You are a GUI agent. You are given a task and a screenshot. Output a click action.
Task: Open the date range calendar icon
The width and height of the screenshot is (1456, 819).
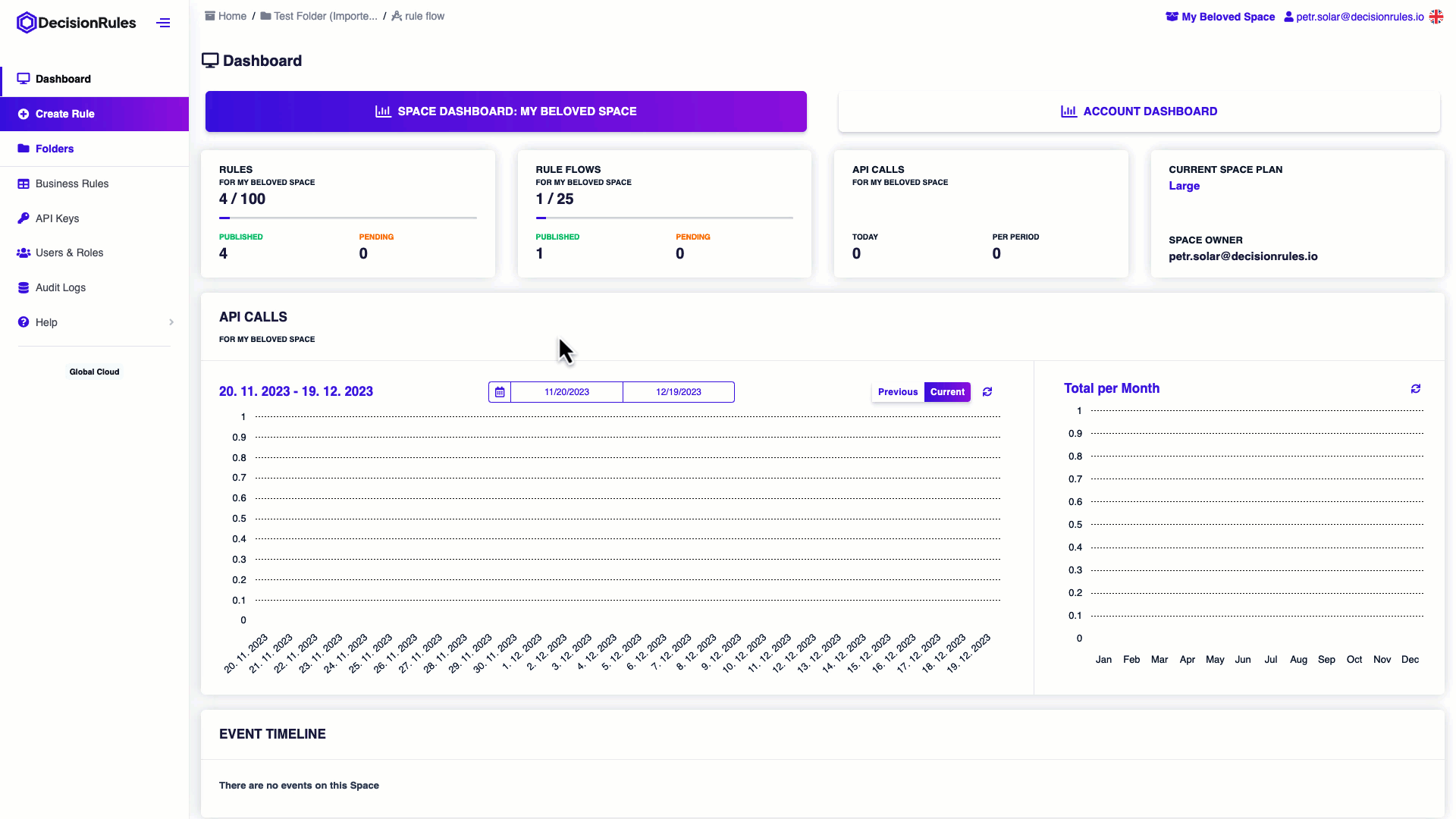(x=500, y=392)
